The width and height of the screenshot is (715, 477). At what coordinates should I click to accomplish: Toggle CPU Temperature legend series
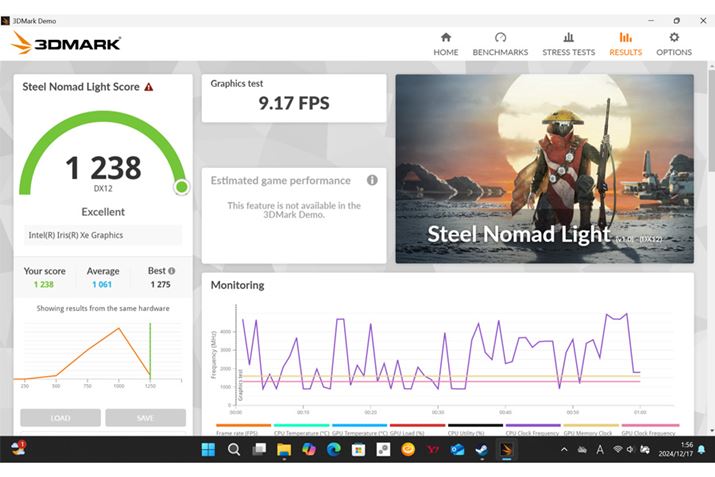coord(301,433)
